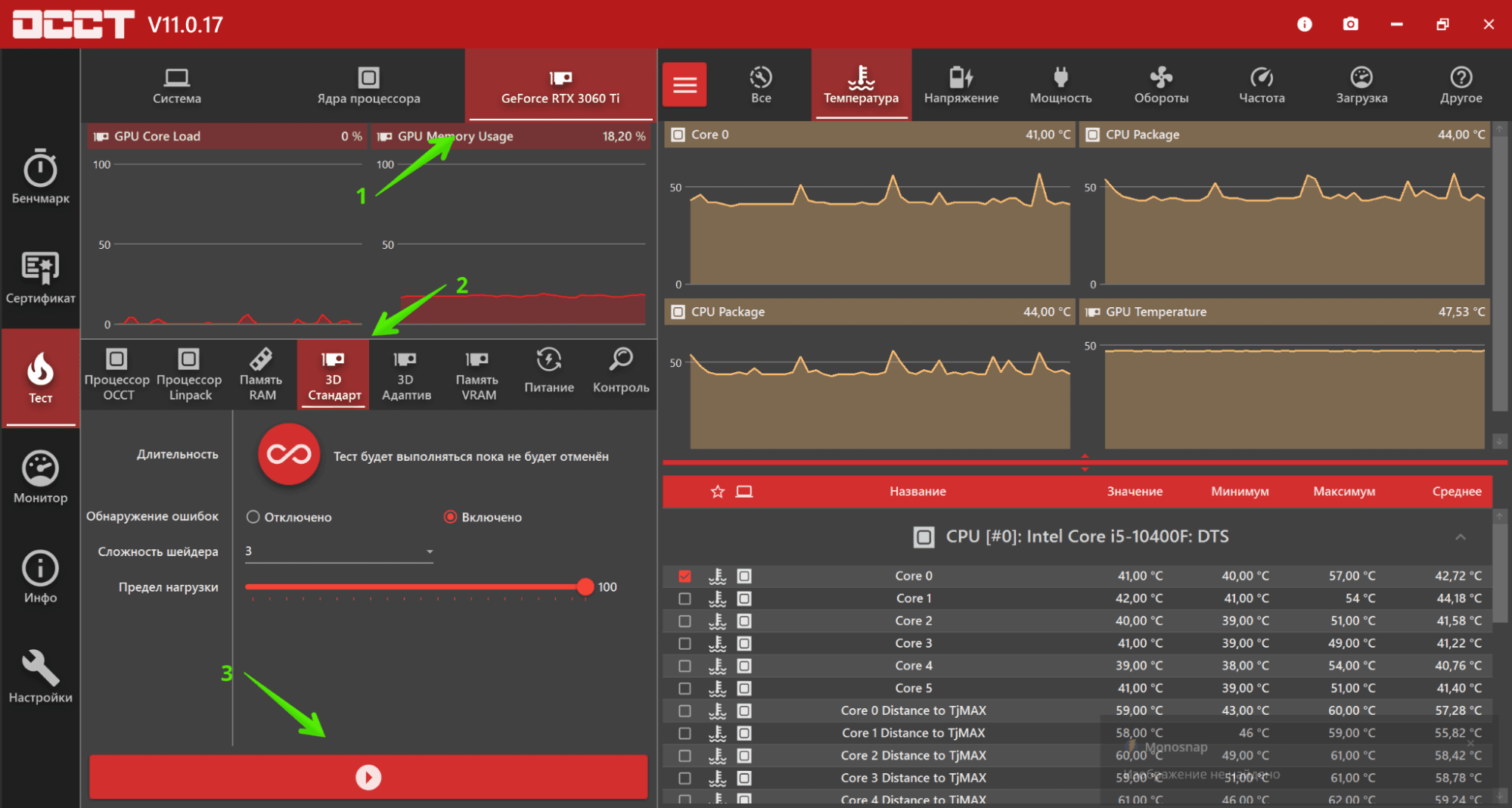This screenshot has height=808, width=1512.
Task: Sort by the Название column header
Action: point(917,492)
